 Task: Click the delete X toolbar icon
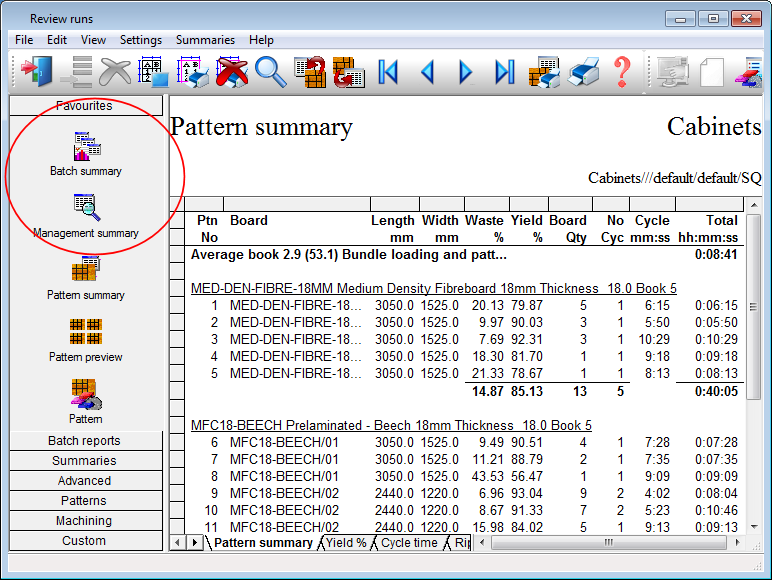(115, 72)
